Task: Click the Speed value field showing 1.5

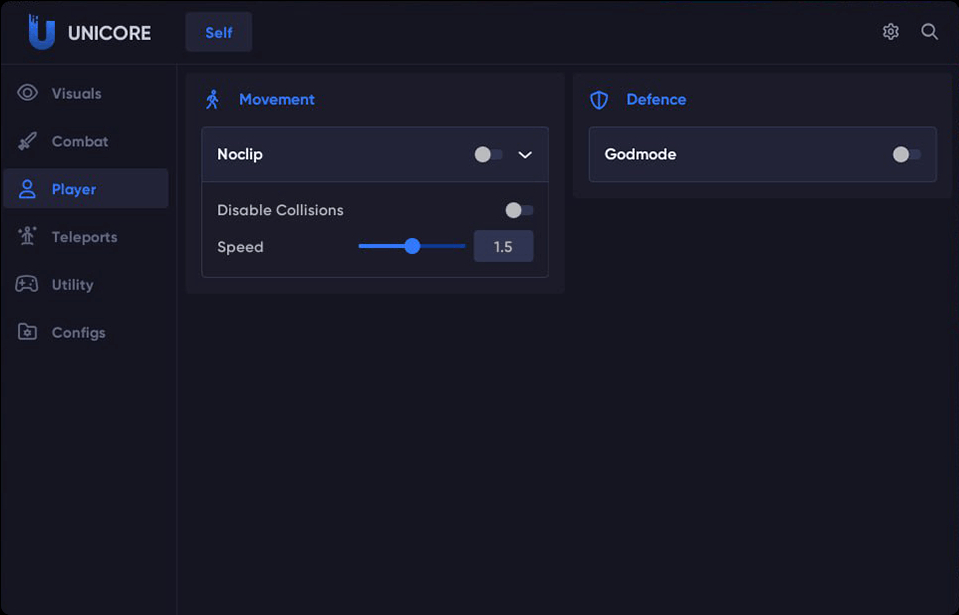Action: (503, 246)
